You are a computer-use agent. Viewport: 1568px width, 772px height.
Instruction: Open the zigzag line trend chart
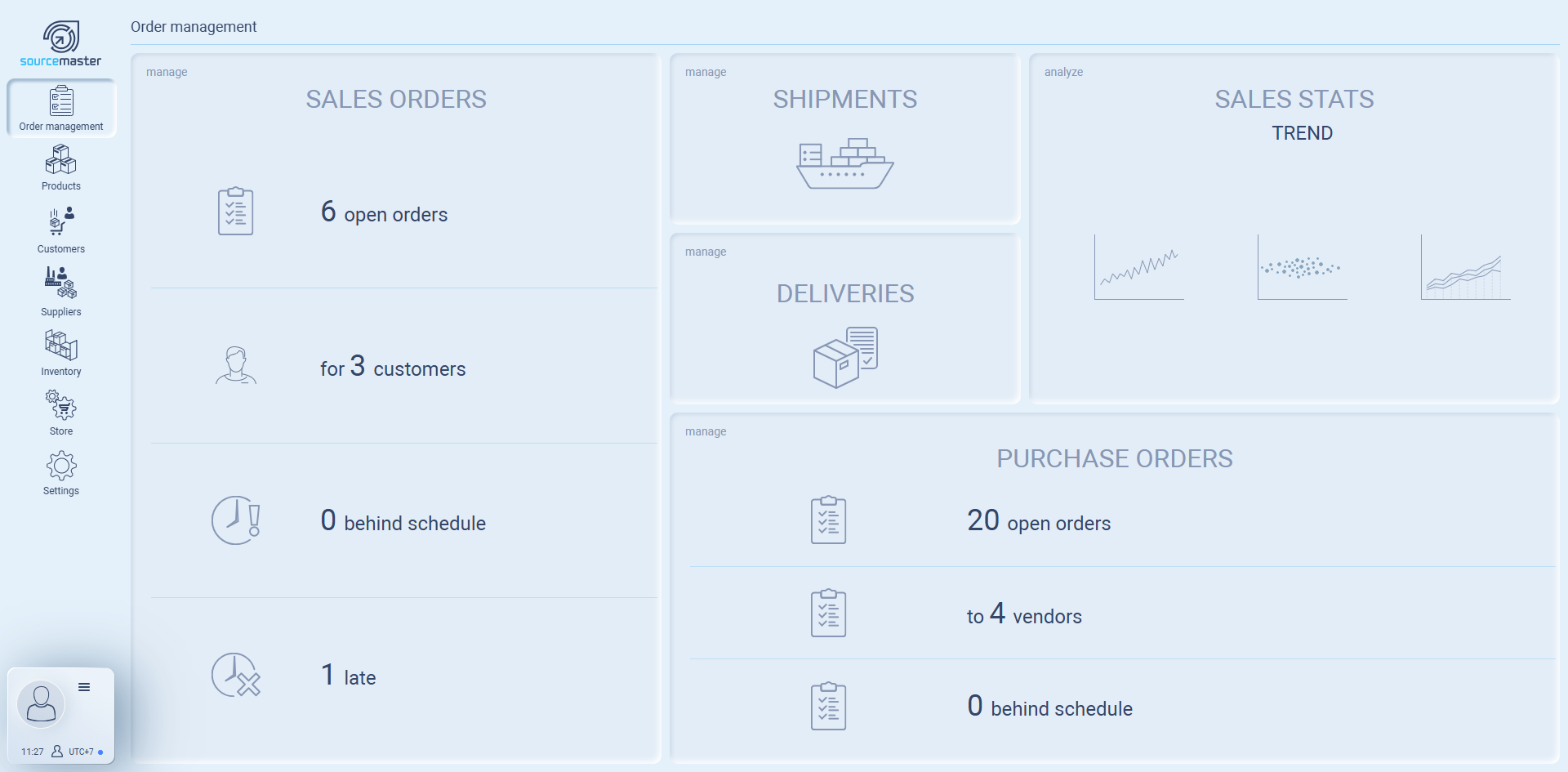coord(1139,267)
